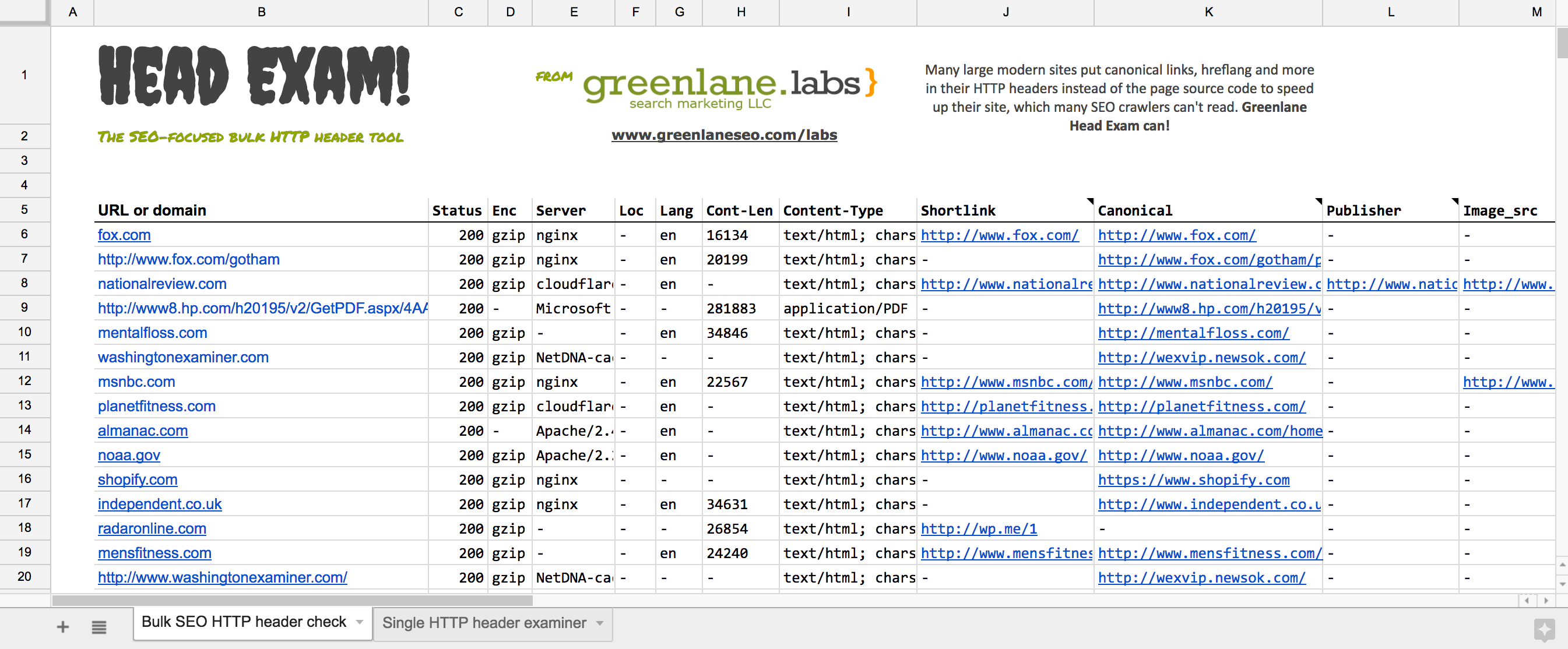This screenshot has width=1568, height=649.
Task: Click the horizontal scroll left arrow
Action: coord(1527,600)
